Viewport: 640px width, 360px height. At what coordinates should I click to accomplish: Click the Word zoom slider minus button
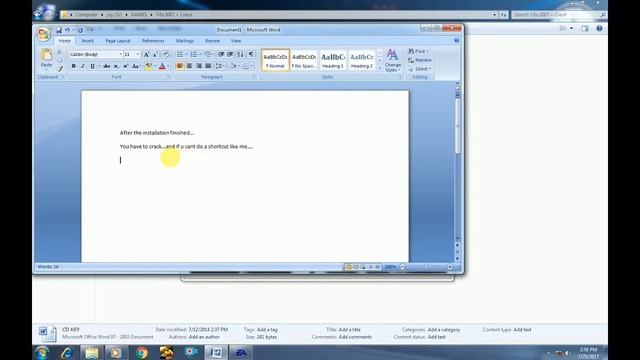[402, 267]
